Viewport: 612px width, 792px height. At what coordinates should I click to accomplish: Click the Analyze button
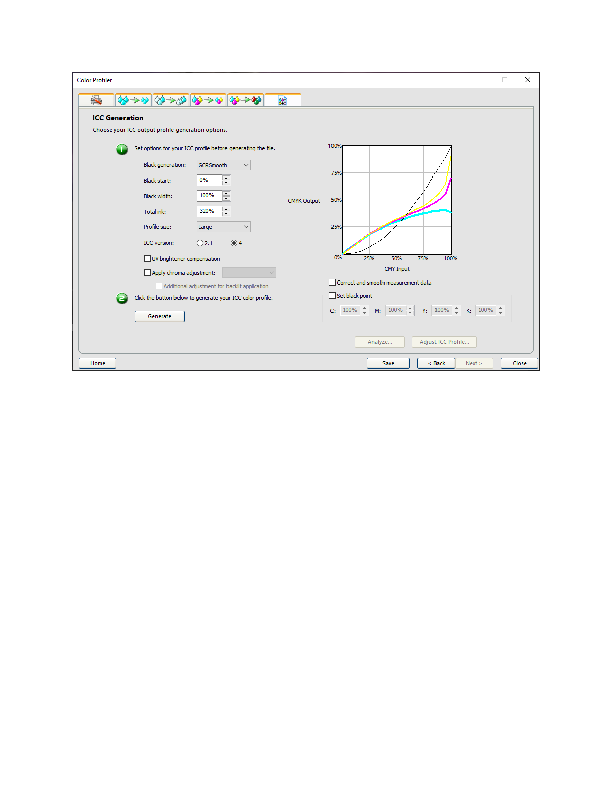[x=380, y=342]
